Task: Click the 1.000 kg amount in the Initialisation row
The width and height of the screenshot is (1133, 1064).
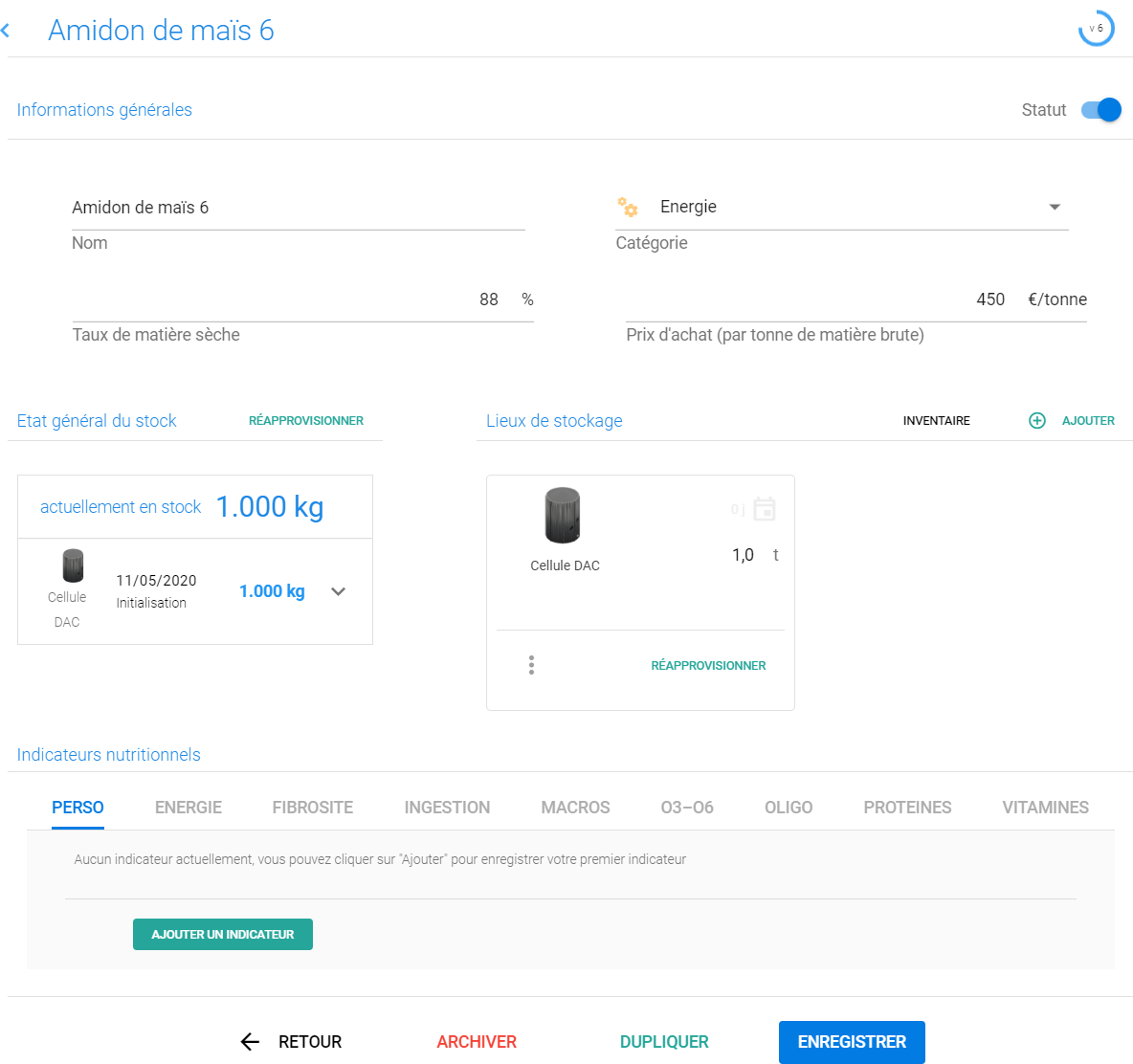Action: (x=273, y=591)
